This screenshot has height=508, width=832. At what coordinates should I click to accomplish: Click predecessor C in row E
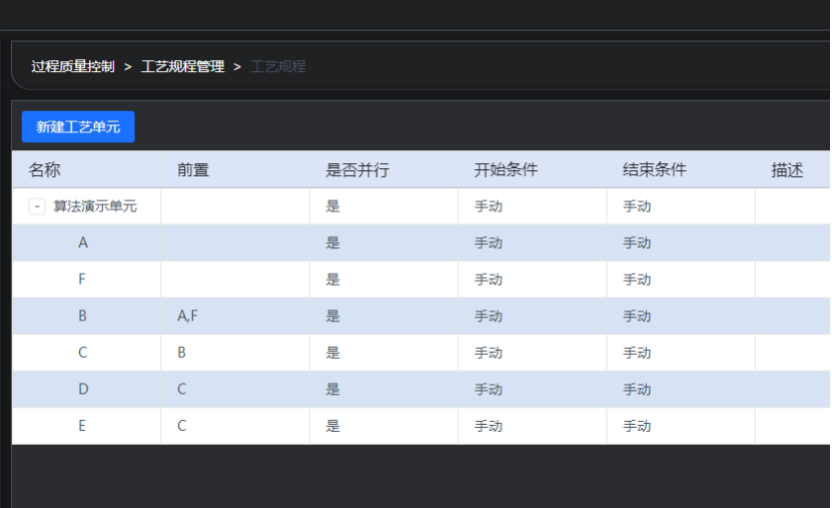[181, 426]
